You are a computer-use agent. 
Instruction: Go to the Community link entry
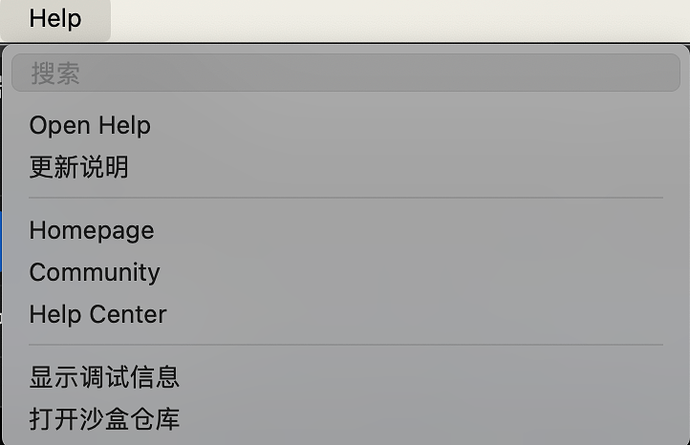pyautogui.click(x=94, y=272)
